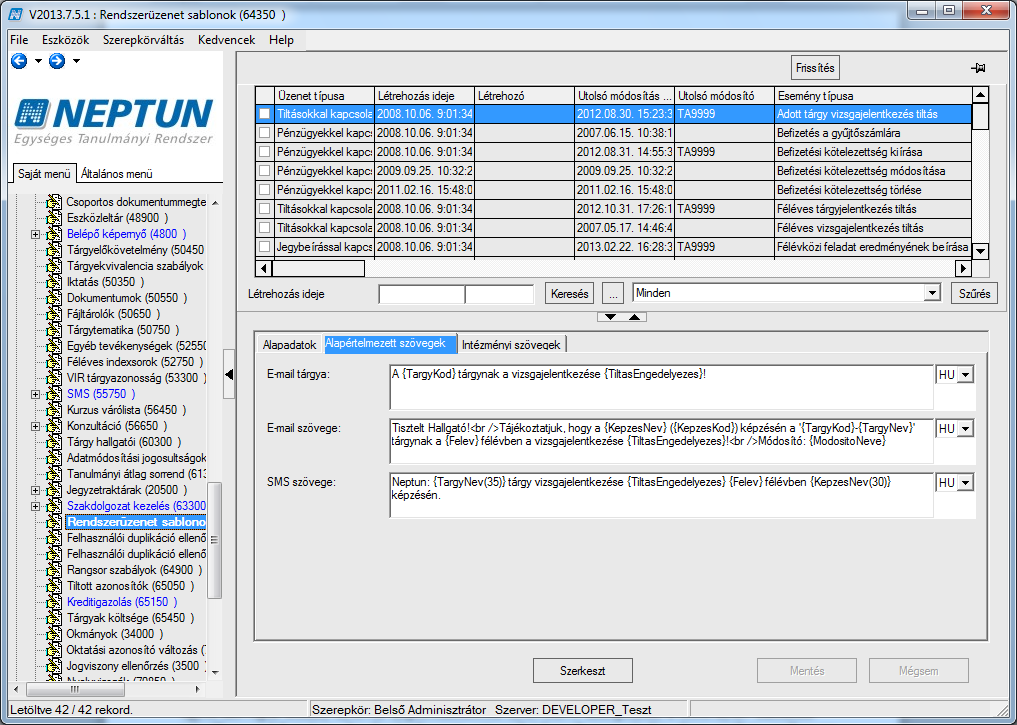The width and height of the screenshot is (1017, 725).
Task: Click the icon beside Okmányok (34000)
Action: point(55,634)
